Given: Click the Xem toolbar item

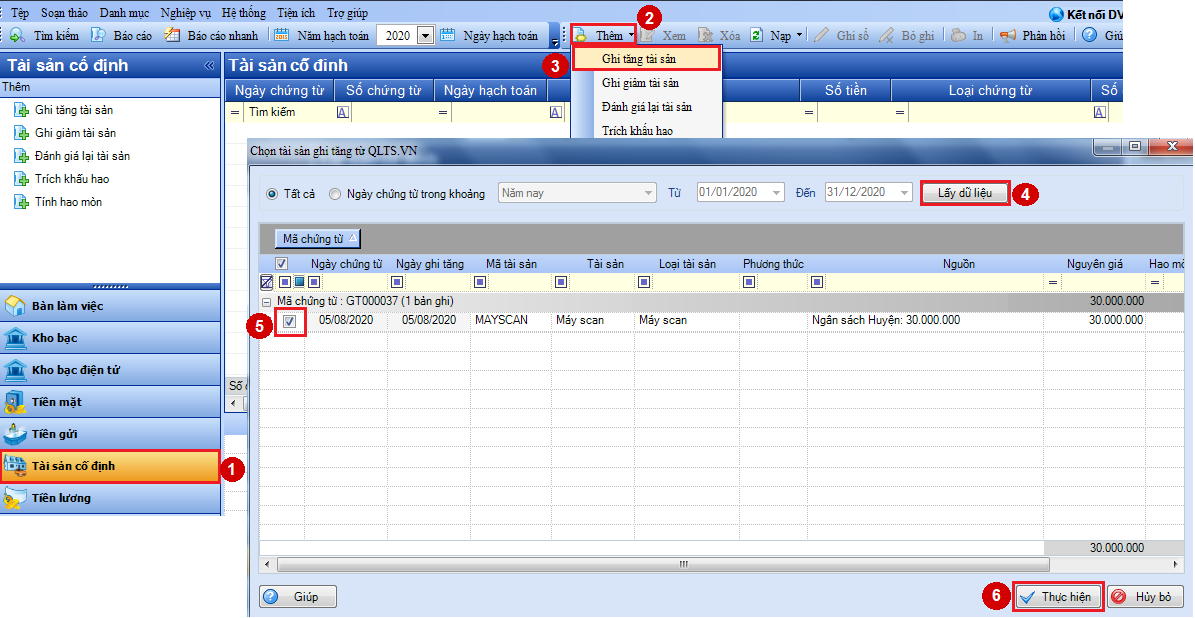Looking at the screenshot, I should pos(664,35).
